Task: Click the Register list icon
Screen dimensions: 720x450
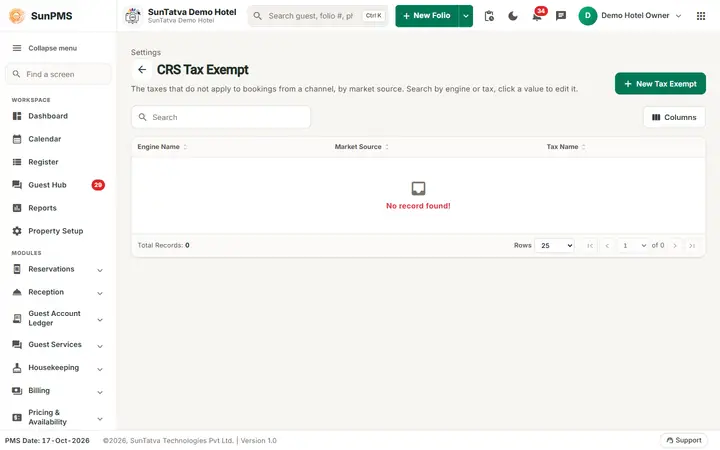Action: (x=17, y=162)
